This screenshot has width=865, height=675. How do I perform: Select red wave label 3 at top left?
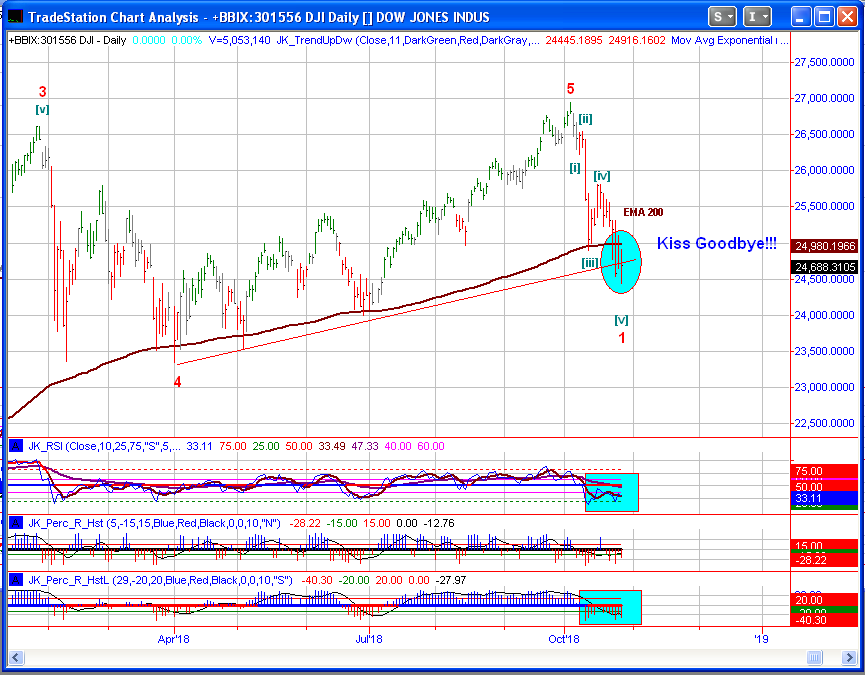point(42,92)
